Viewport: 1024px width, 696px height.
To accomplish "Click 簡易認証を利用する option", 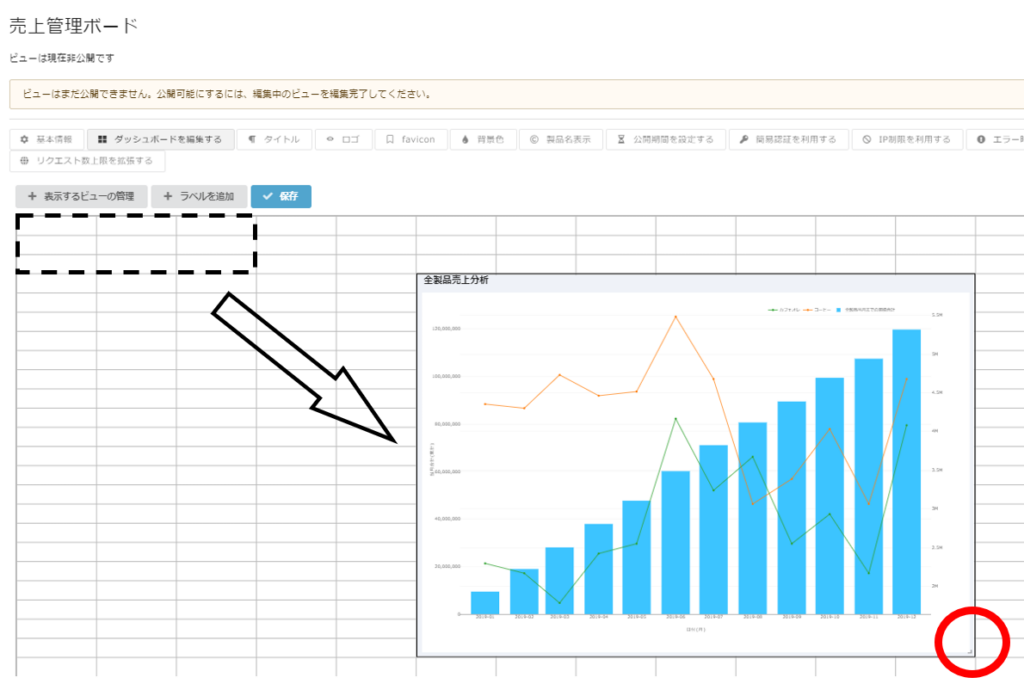I will (788, 140).
